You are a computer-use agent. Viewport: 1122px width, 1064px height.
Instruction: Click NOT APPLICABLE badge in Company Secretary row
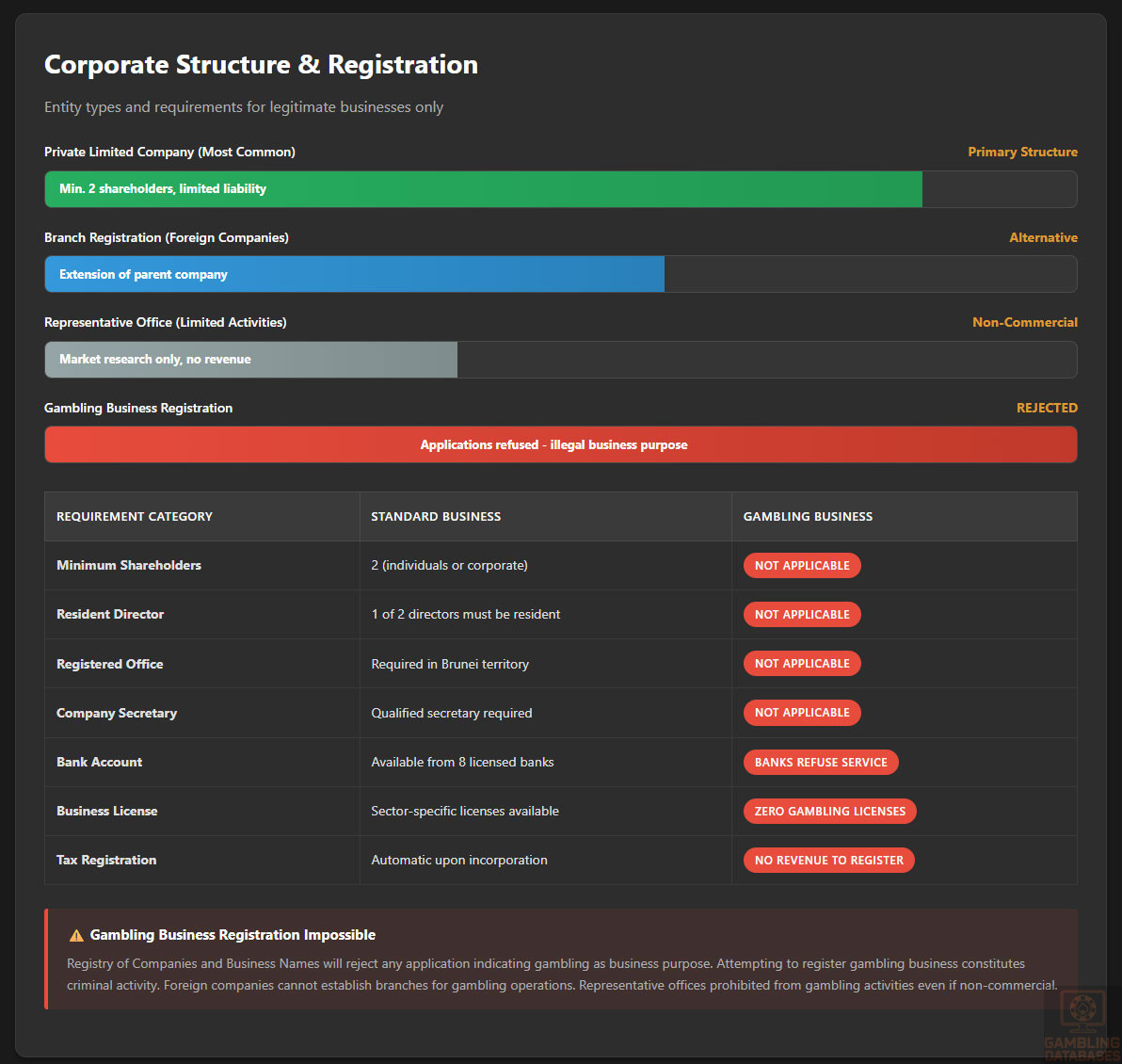pos(802,713)
